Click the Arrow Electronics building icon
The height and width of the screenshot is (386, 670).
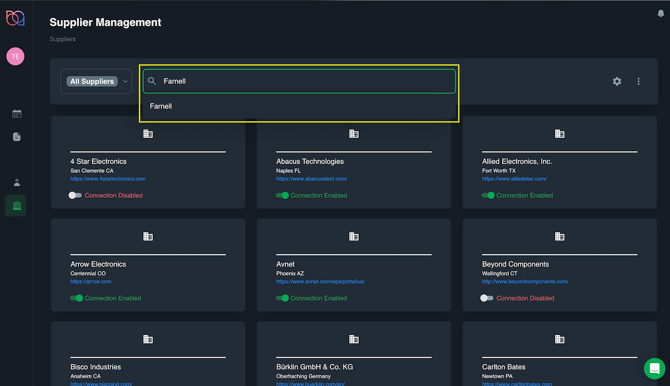click(148, 236)
